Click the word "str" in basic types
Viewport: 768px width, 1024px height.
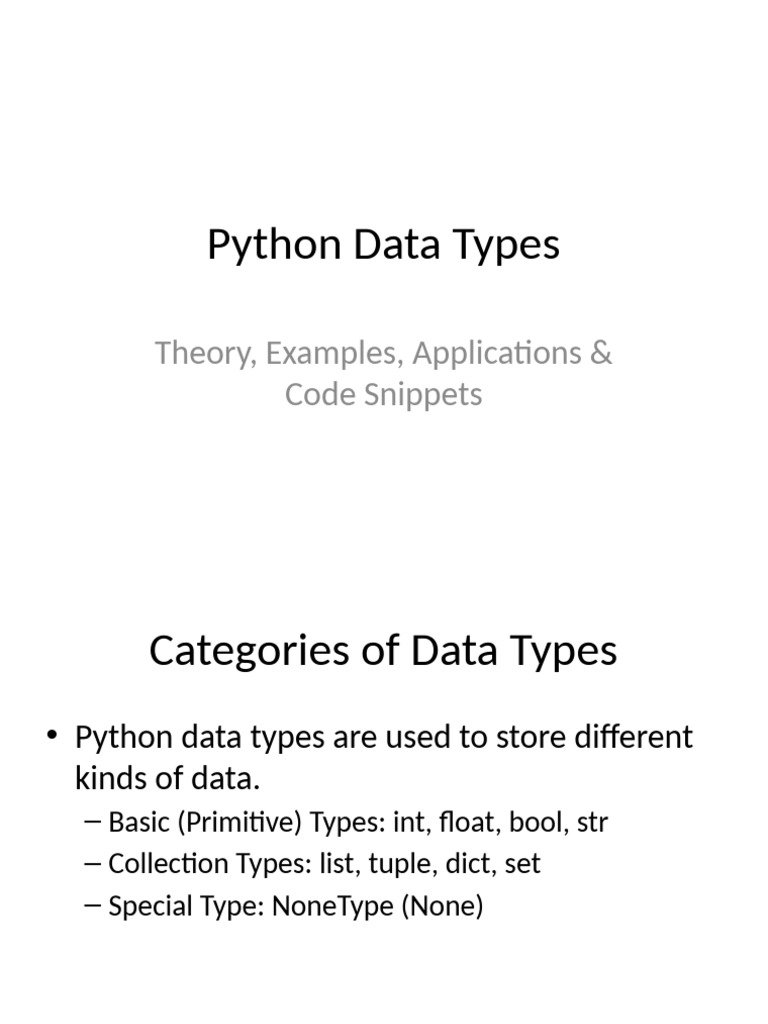(x=593, y=823)
